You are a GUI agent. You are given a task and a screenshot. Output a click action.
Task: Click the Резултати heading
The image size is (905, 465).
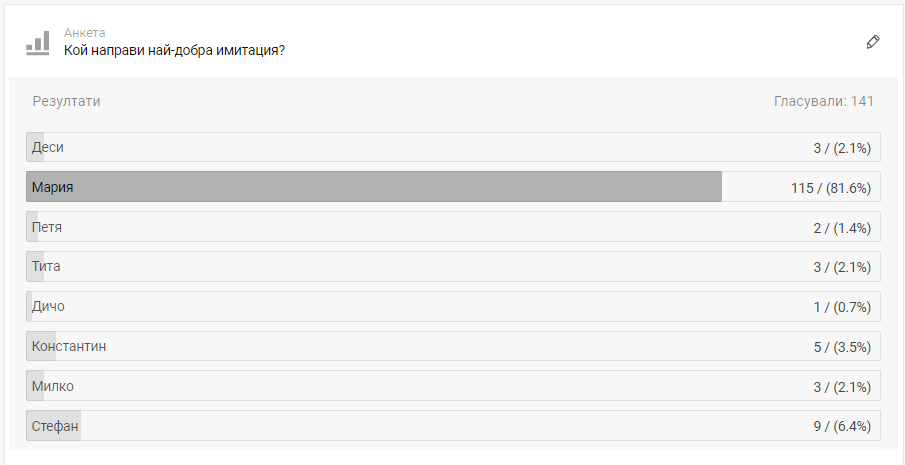pos(66,101)
